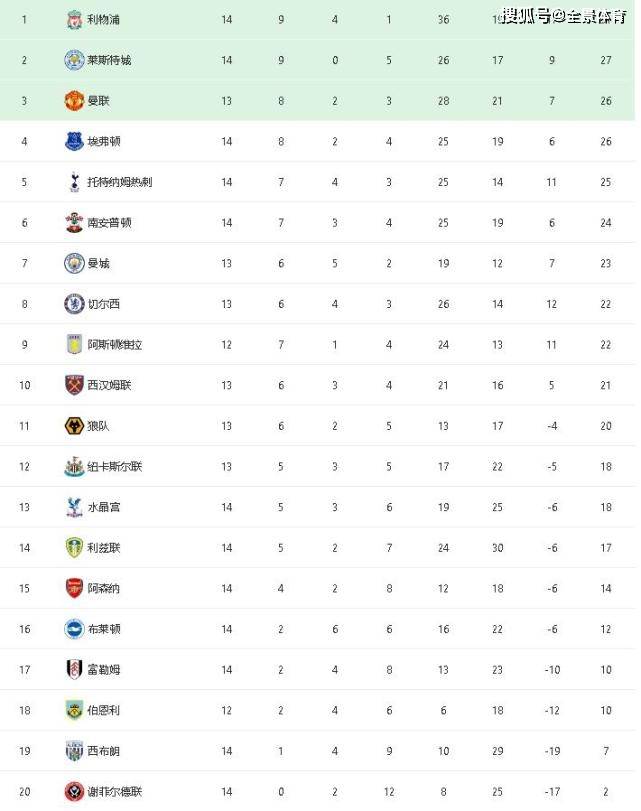This screenshot has width=641, height=811.
Task: Click the Manchester City crest icon
Action: tap(74, 263)
